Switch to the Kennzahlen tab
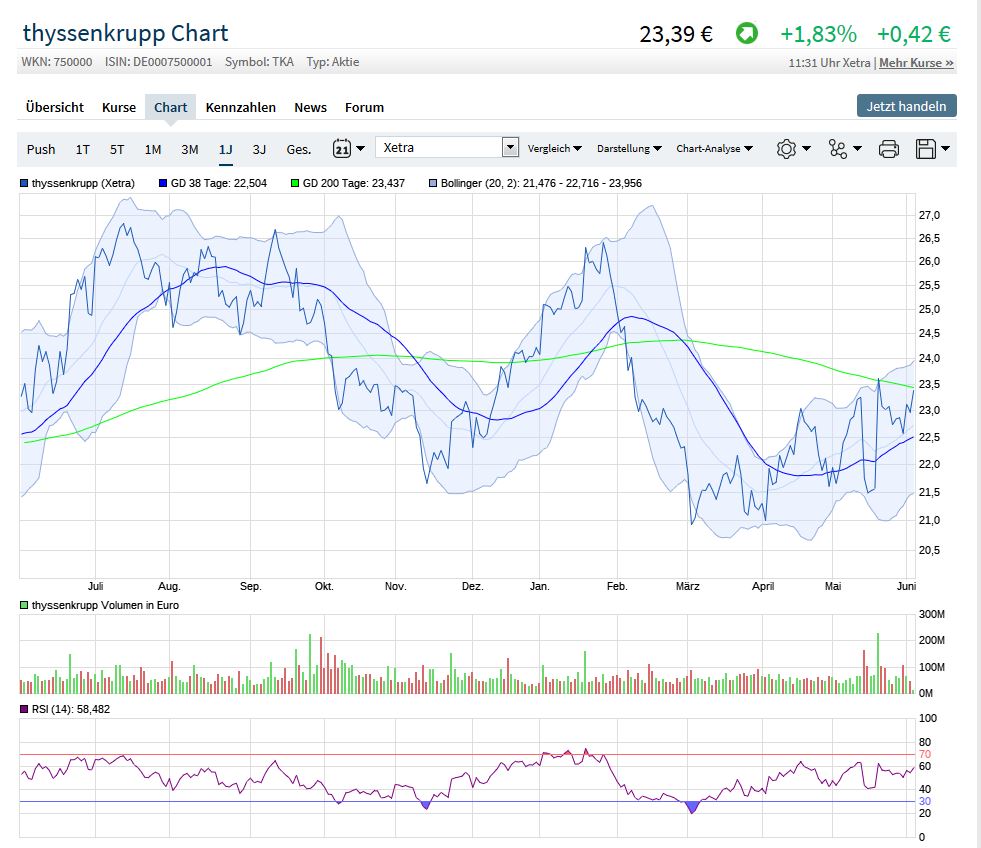981x848 pixels. (x=240, y=107)
